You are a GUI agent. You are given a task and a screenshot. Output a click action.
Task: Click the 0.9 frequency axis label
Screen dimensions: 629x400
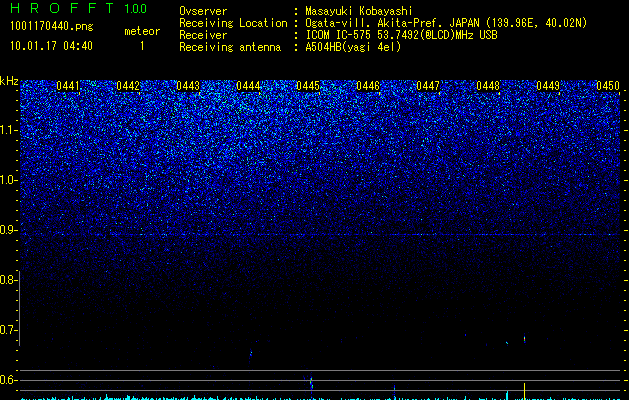(x=8, y=230)
